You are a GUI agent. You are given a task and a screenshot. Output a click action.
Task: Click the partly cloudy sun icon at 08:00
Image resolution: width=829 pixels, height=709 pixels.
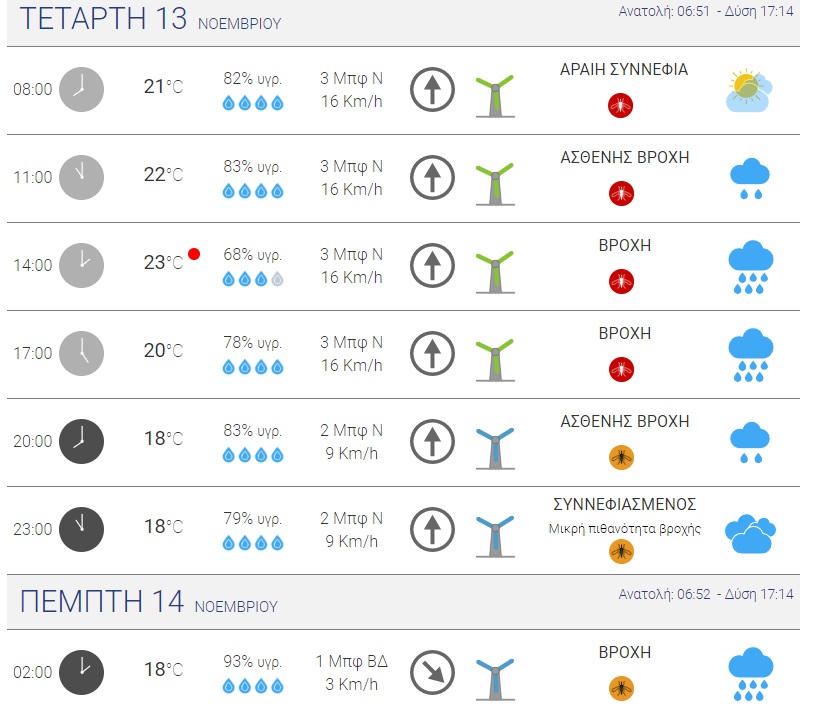(749, 90)
